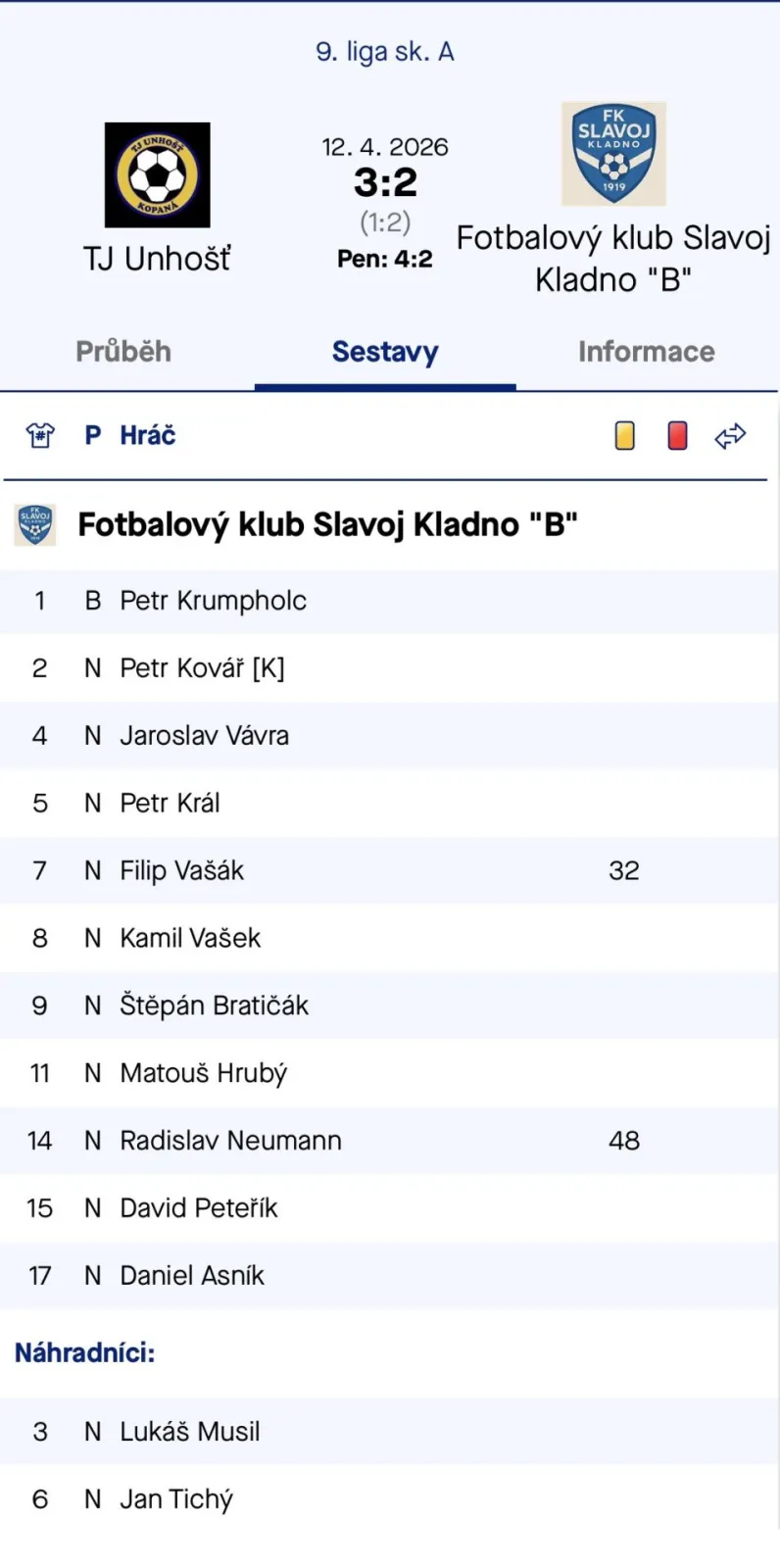Click the FK Slavoj Kladno crest

click(613, 154)
